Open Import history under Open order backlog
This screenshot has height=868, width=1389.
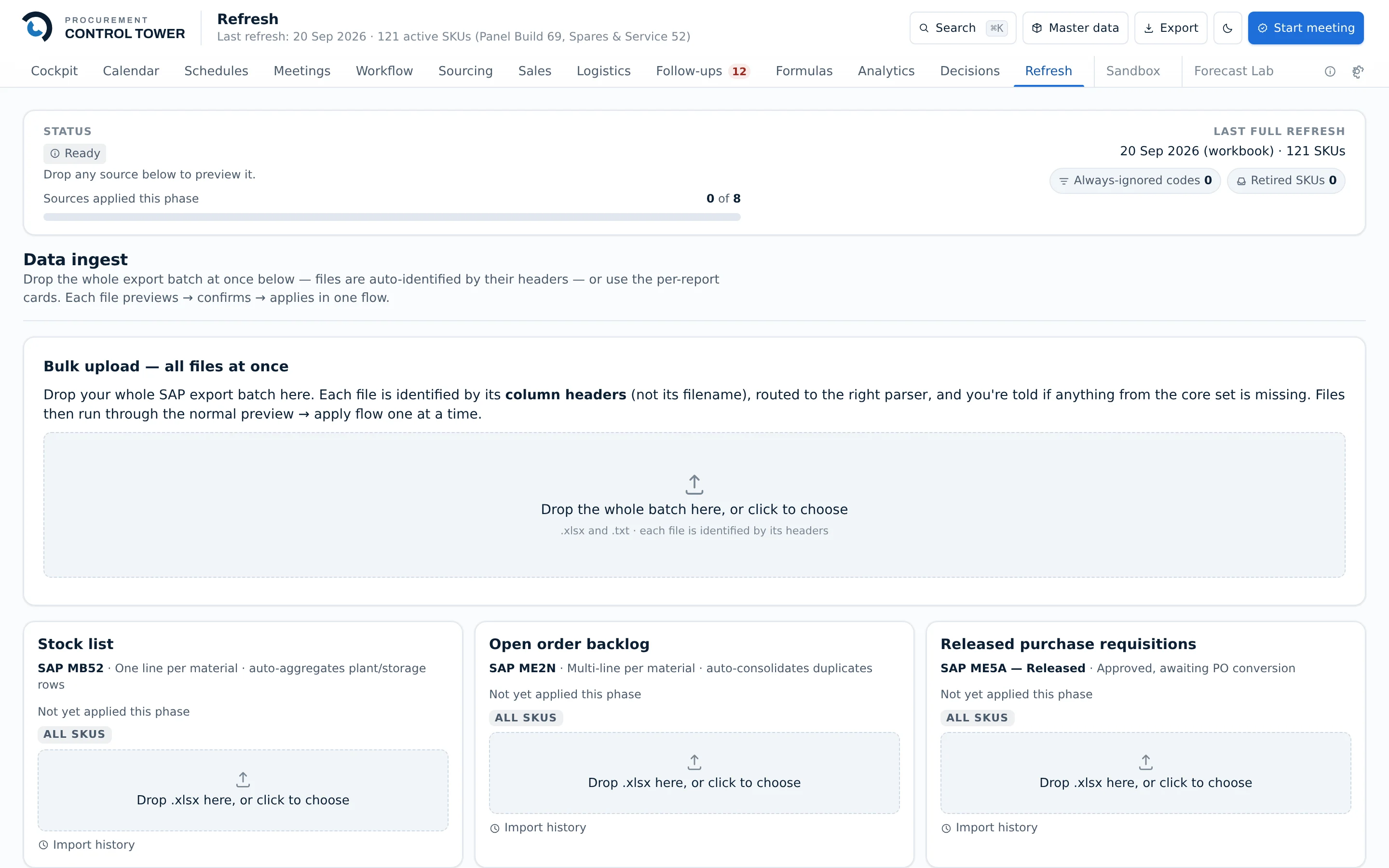coord(538,828)
